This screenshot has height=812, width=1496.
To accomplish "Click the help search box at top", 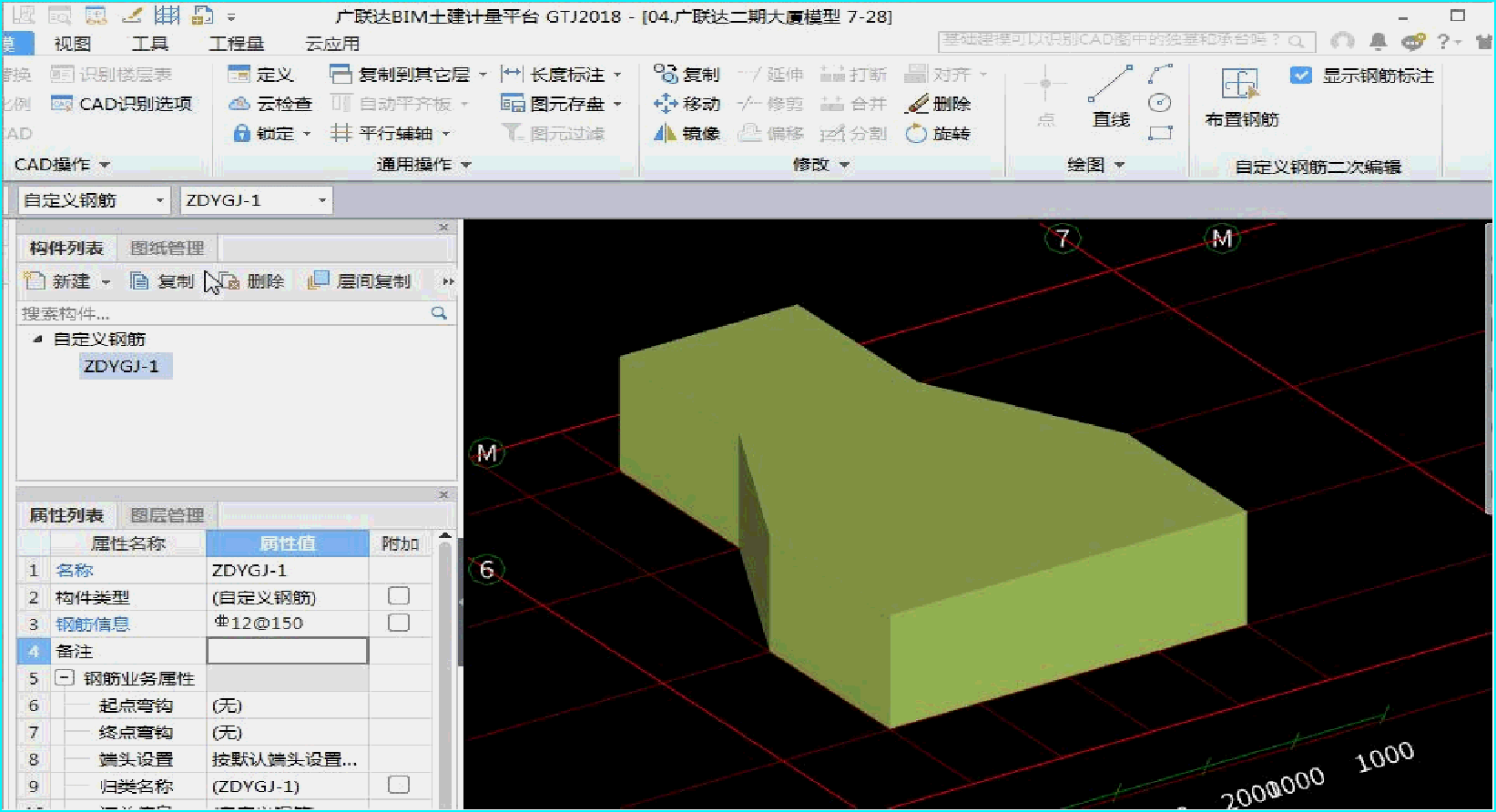I will (x=1126, y=41).
